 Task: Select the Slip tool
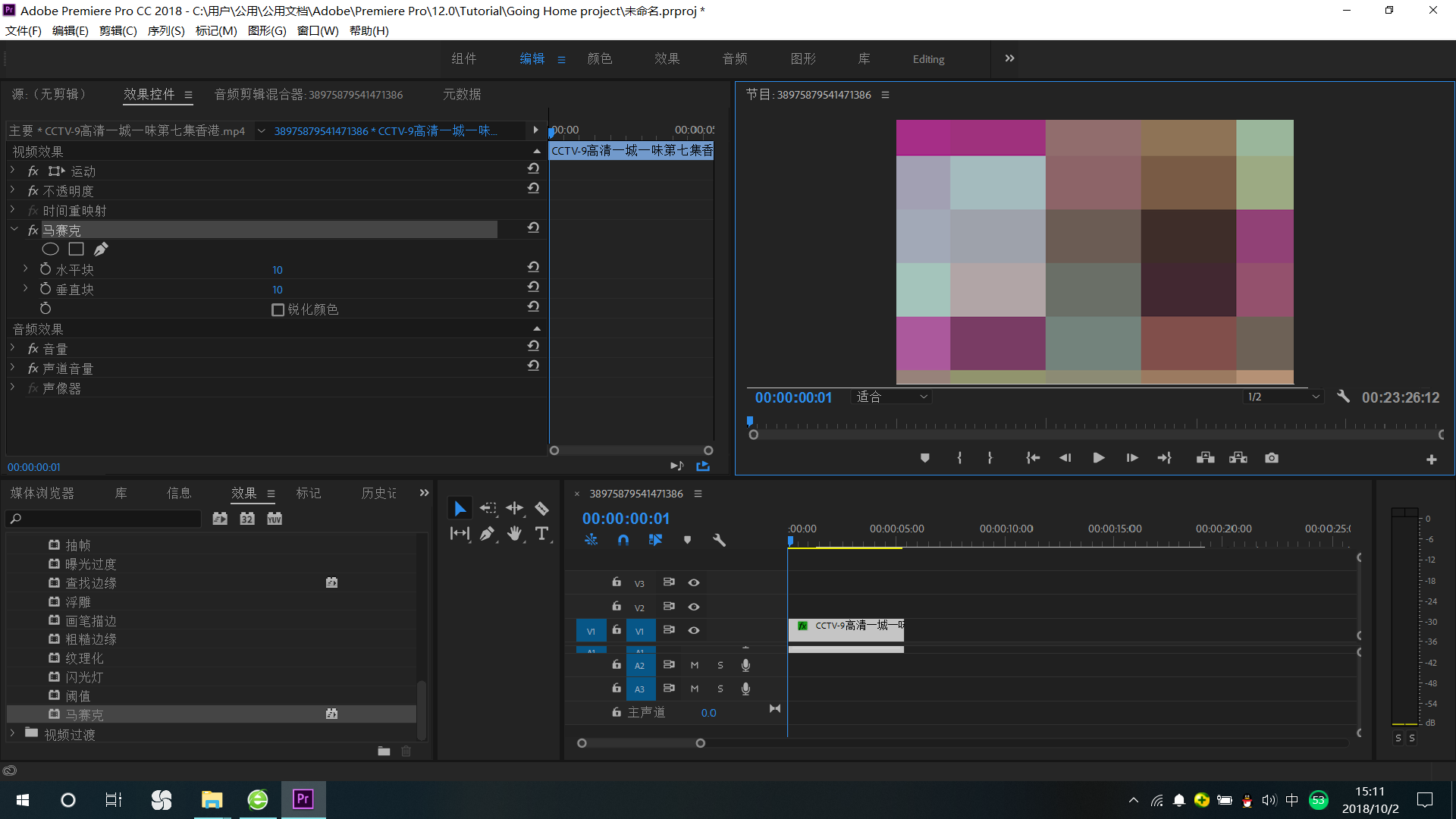[x=460, y=534]
